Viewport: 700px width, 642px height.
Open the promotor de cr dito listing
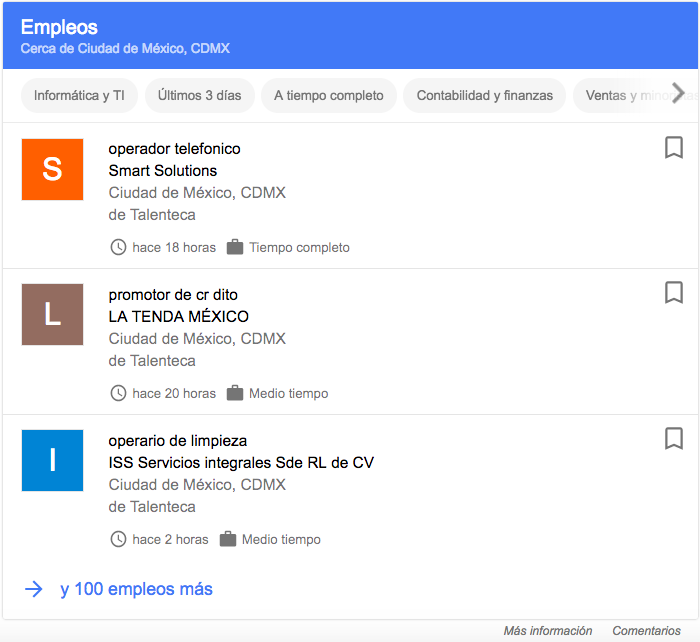point(173,295)
